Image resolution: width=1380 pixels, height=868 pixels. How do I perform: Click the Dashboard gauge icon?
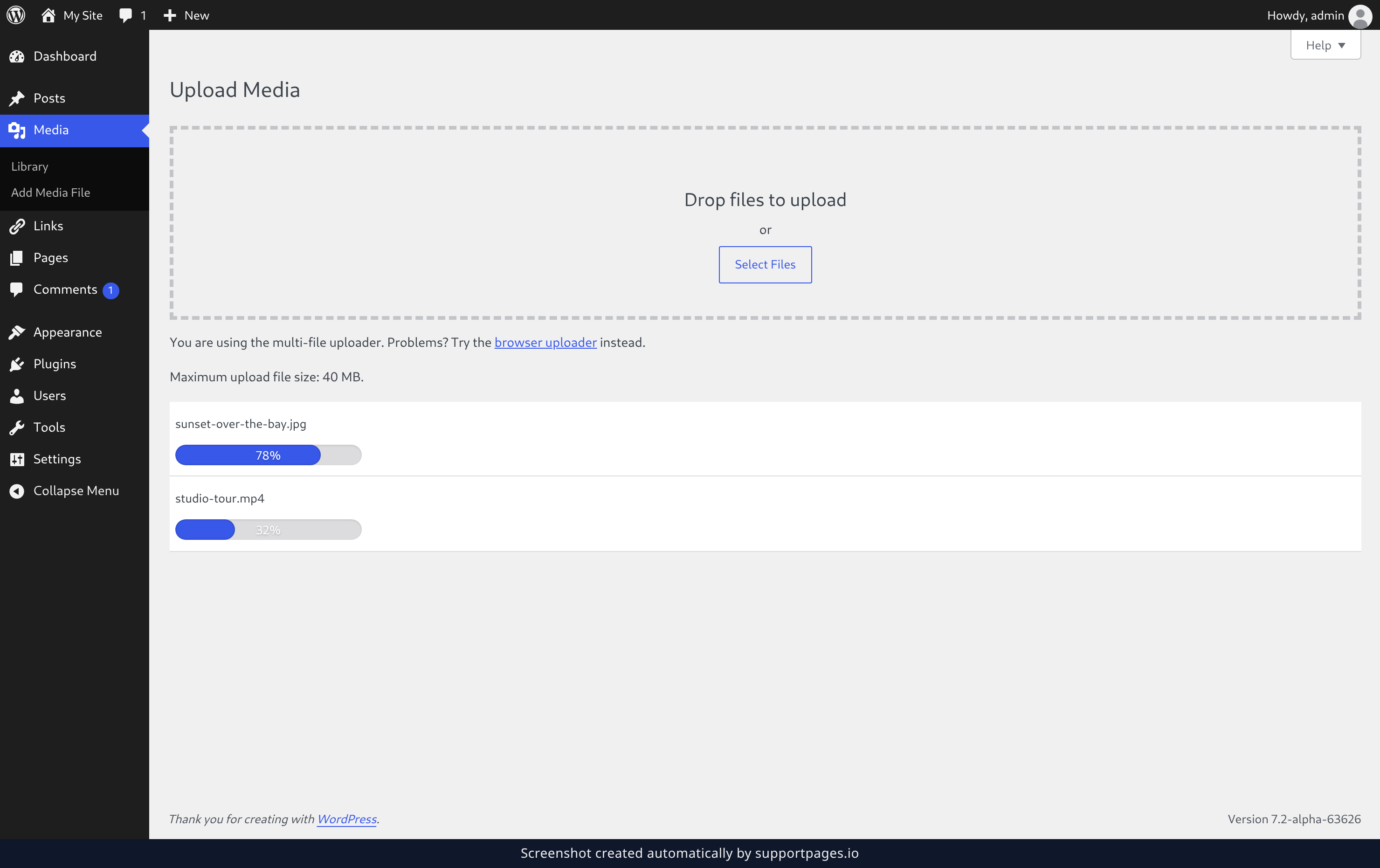pos(17,56)
